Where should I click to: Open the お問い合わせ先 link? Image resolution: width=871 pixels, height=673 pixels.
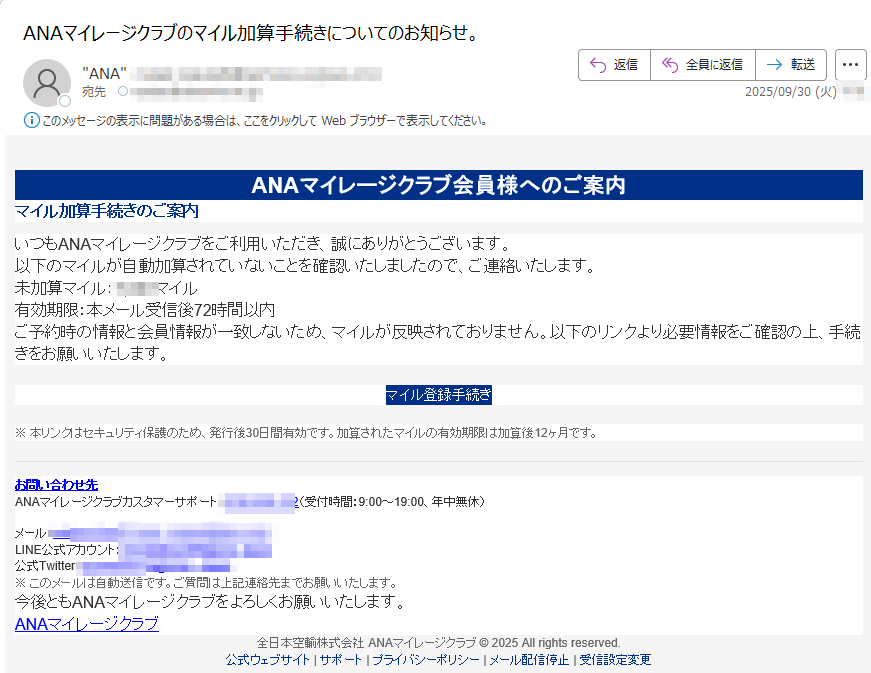point(56,485)
